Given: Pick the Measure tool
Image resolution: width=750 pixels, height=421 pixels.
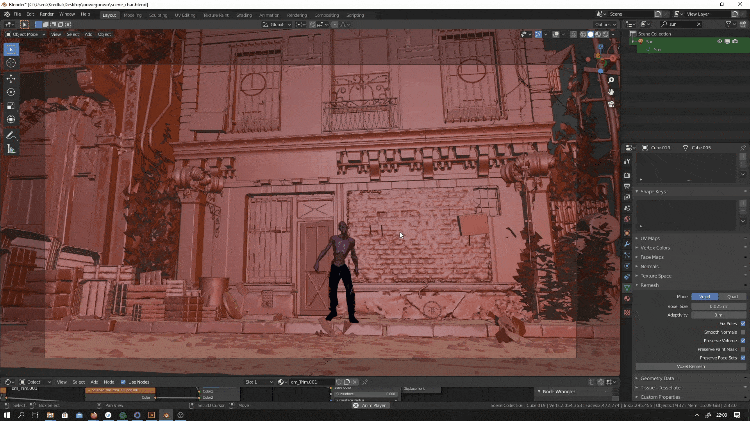Looking at the screenshot, I should (x=11, y=148).
